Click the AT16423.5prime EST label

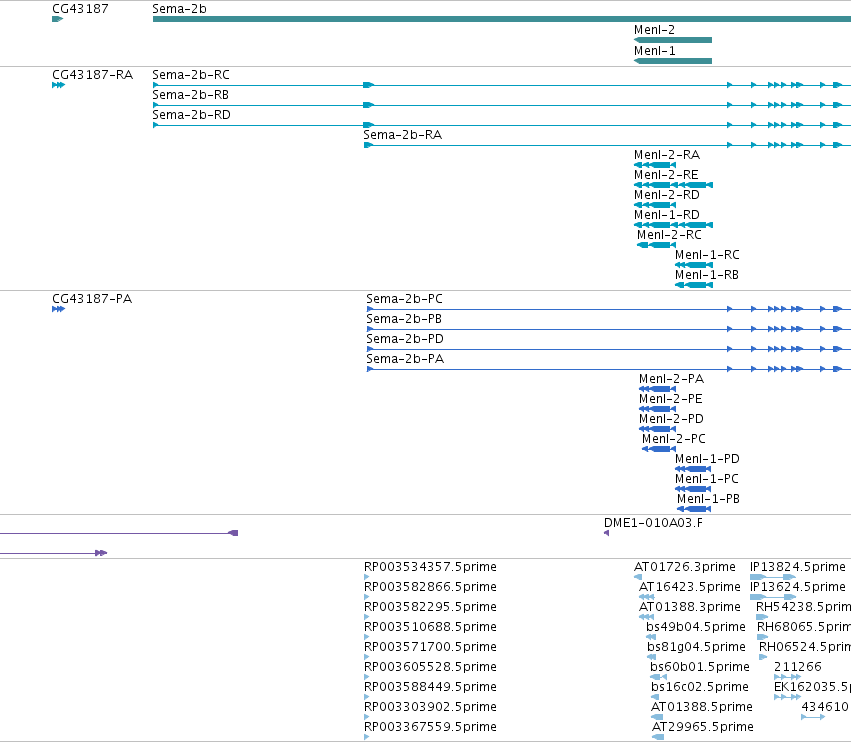coord(689,587)
